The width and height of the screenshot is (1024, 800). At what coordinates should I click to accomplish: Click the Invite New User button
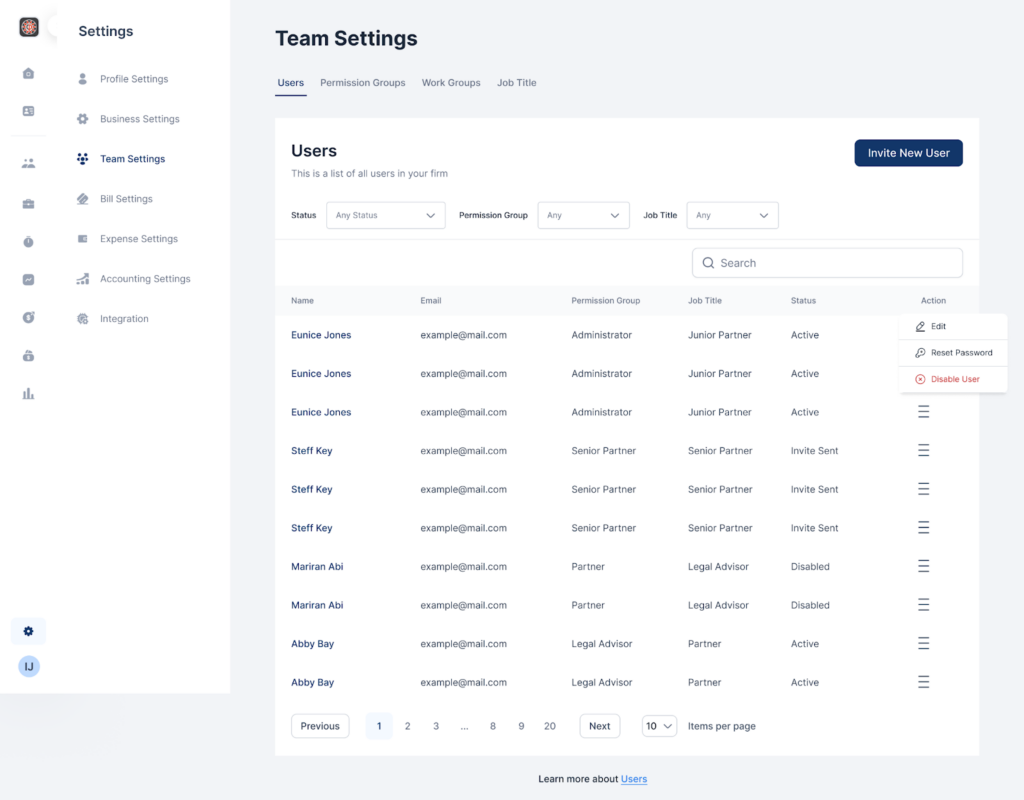coord(908,153)
